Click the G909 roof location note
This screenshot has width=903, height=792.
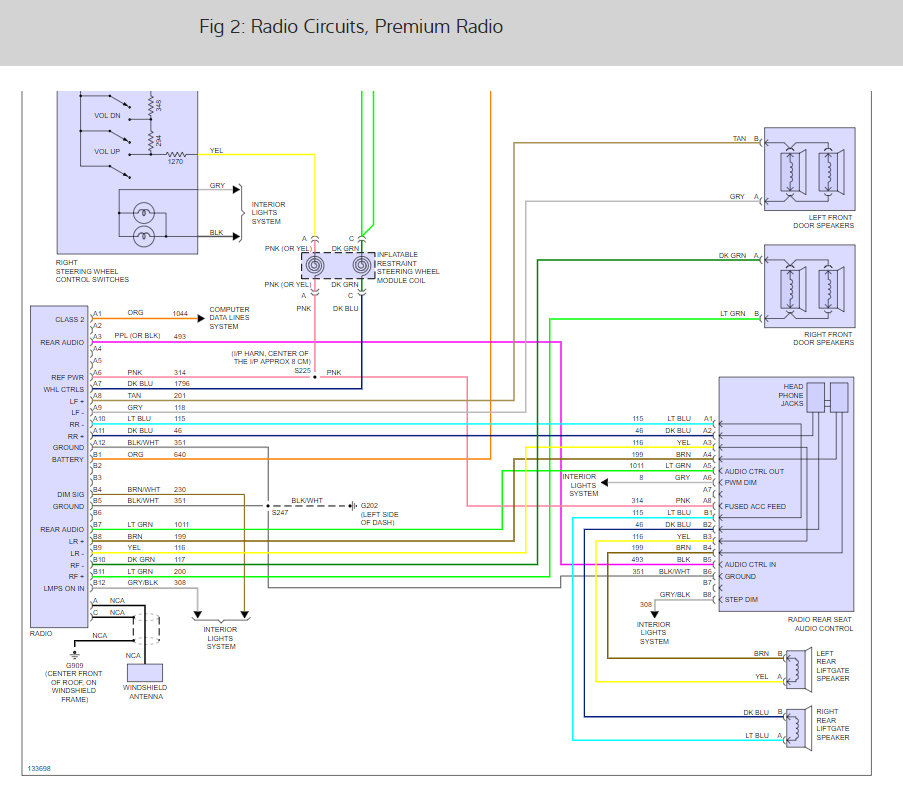(x=74, y=687)
